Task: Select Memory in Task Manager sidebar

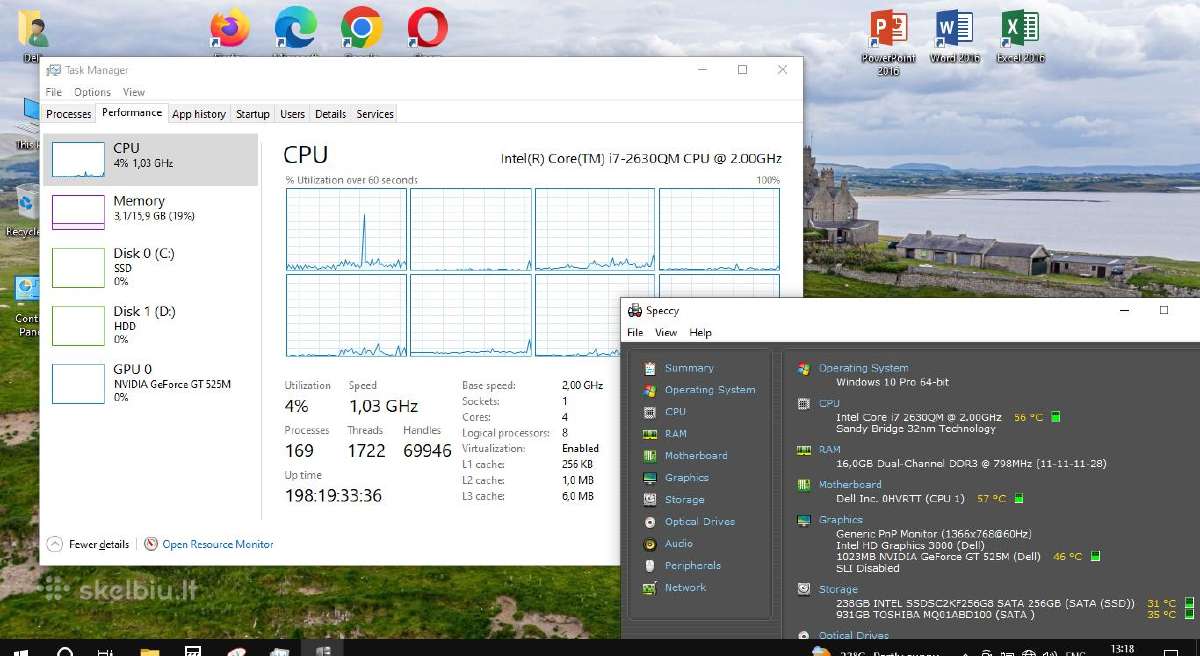Action: 150,211
